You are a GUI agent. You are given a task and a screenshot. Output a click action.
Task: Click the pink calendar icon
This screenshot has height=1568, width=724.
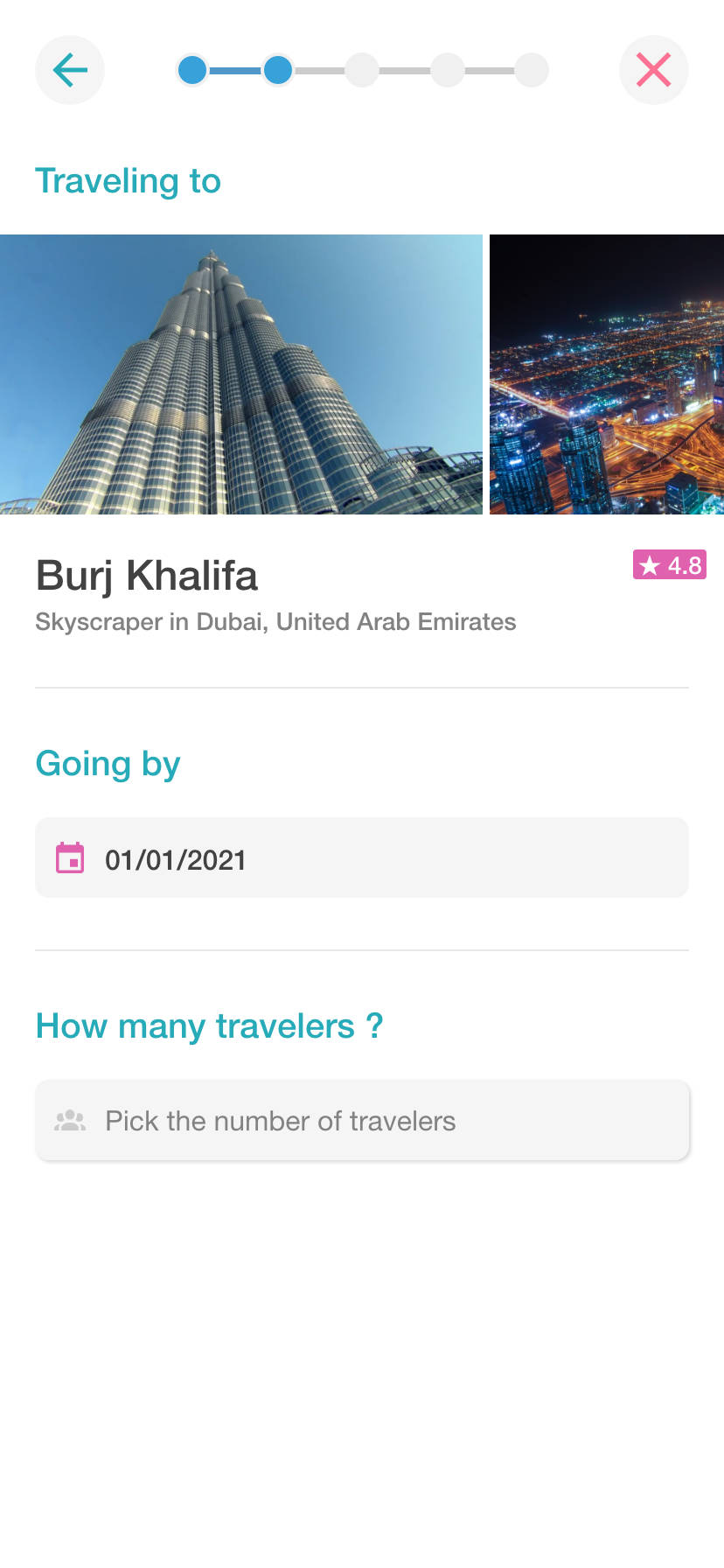click(x=70, y=858)
